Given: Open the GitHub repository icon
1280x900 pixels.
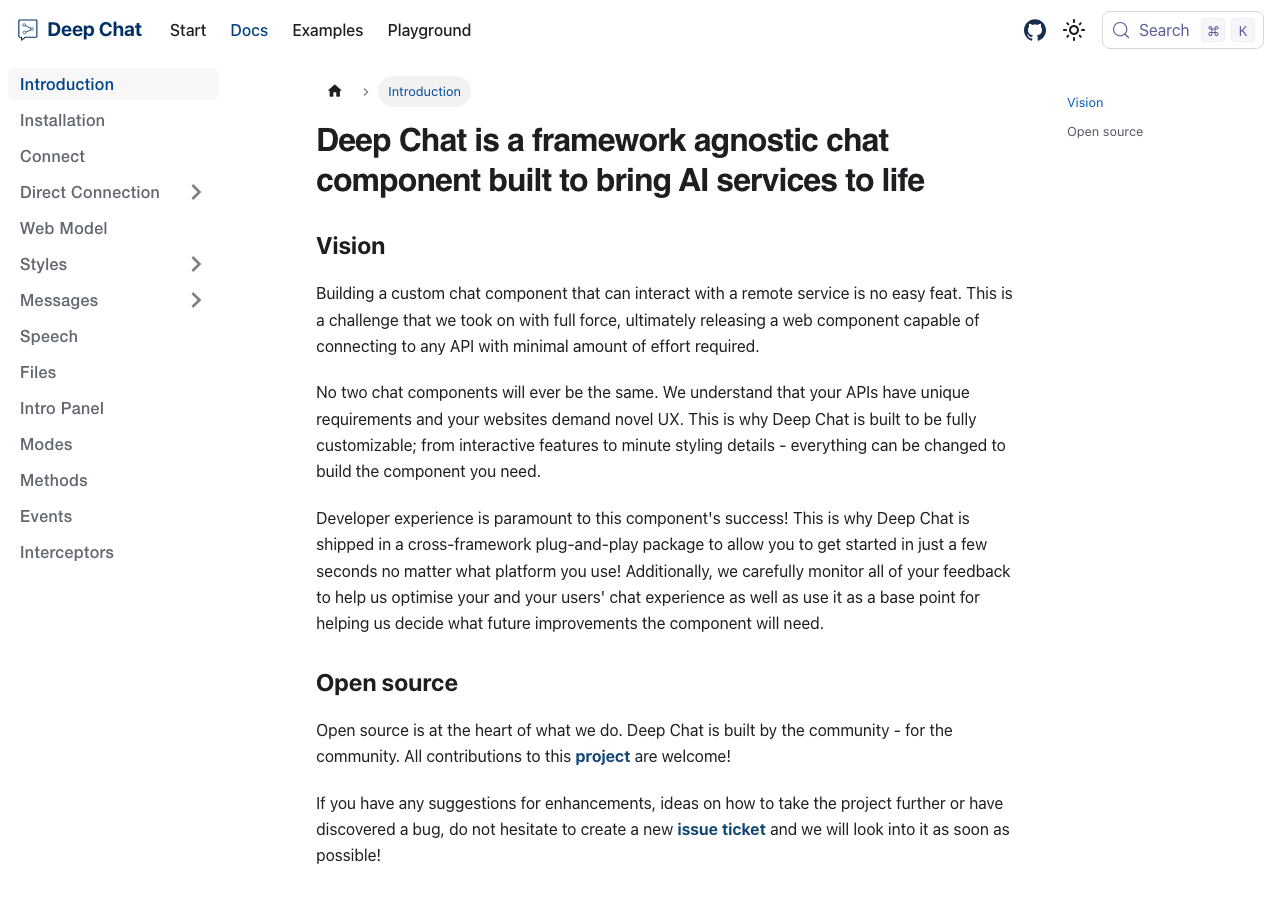Looking at the screenshot, I should coord(1035,30).
